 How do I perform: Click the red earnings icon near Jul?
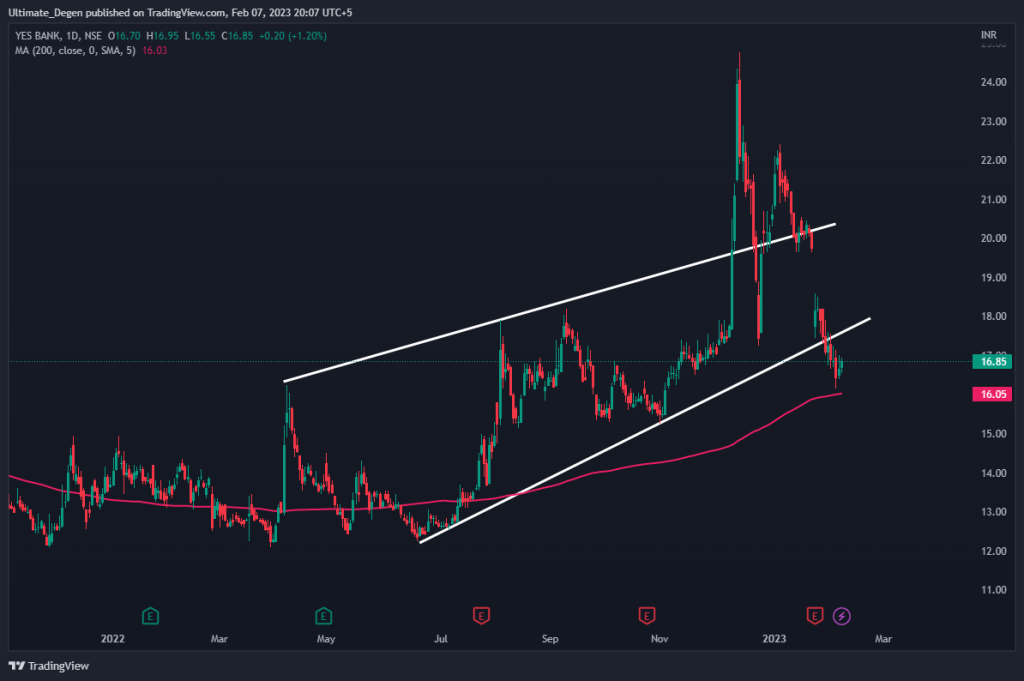pos(481,616)
